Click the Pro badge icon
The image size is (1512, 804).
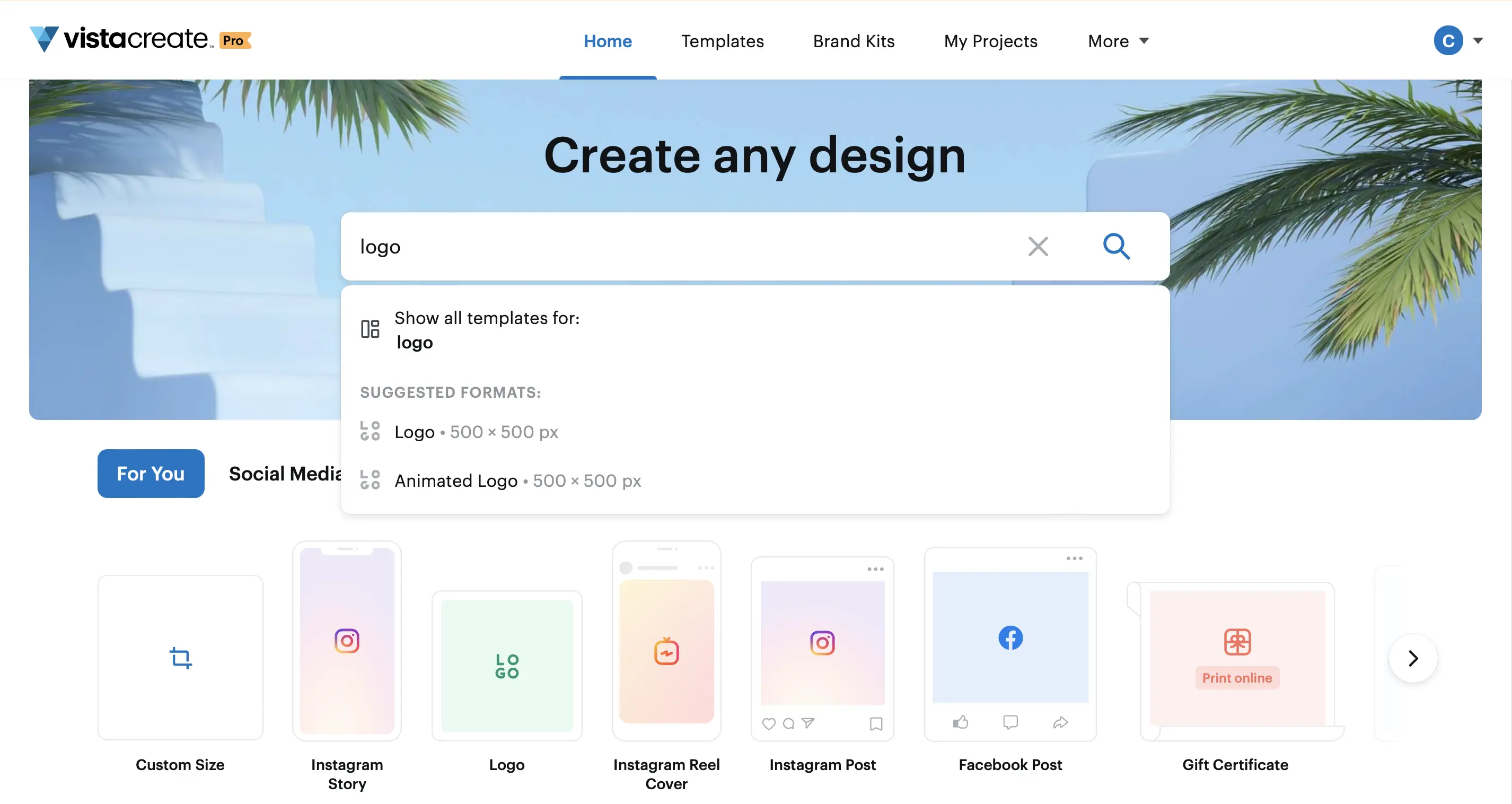(235, 40)
